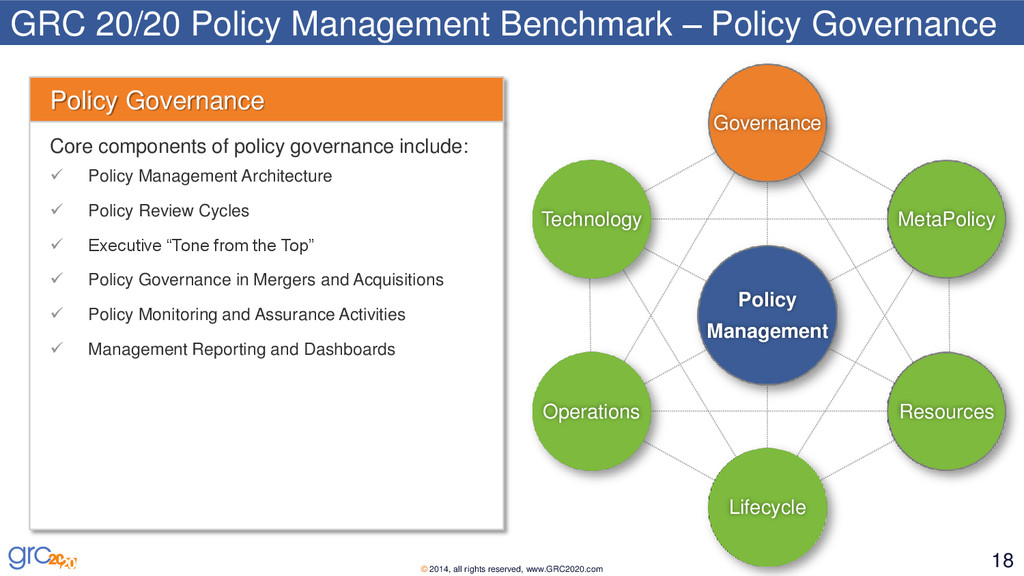Click the slide number 18
Screen dimensions: 1024x576
[x=1002, y=560]
